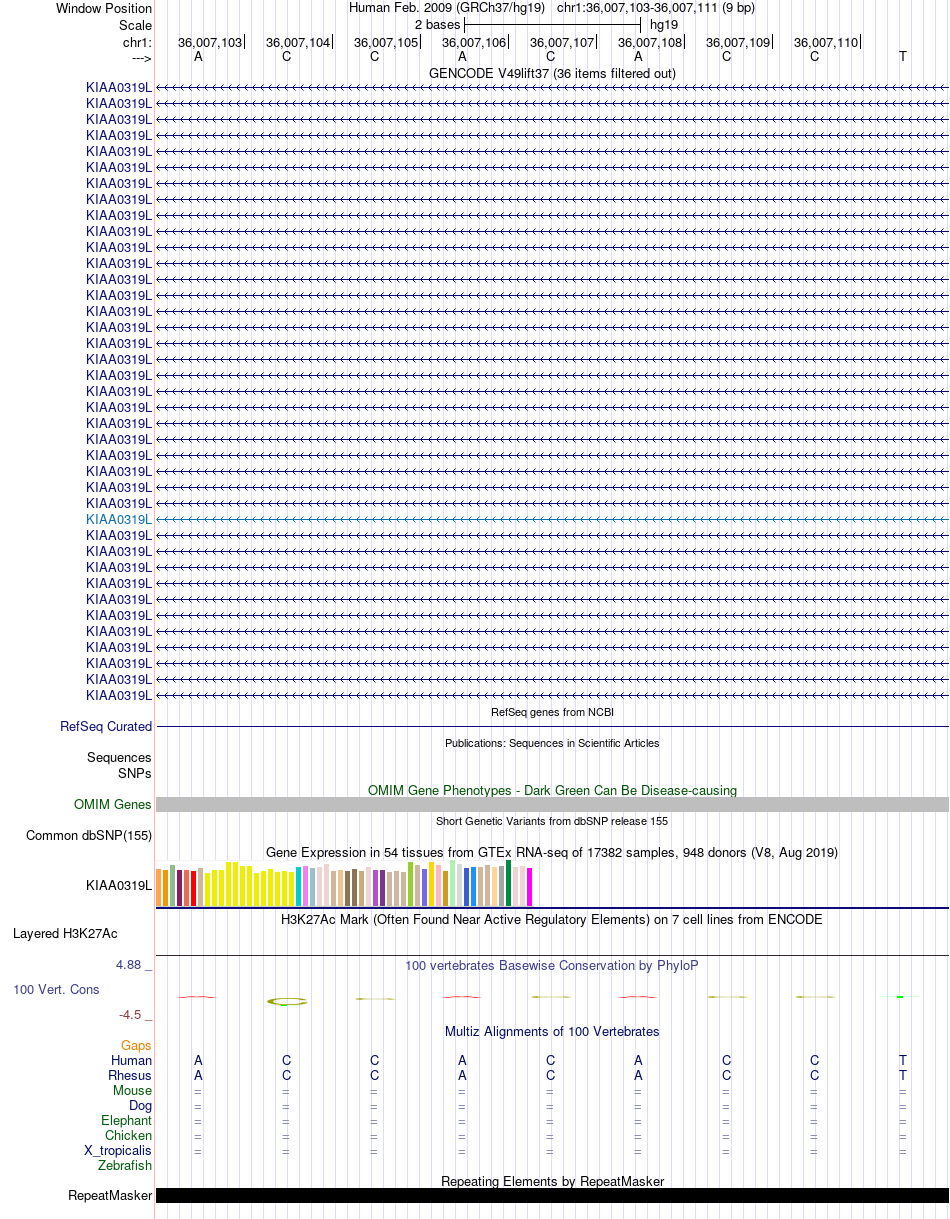This screenshot has width=950, height=1219.
Task: Open the RefSeq Curated track label
Action: pos(106,727)
